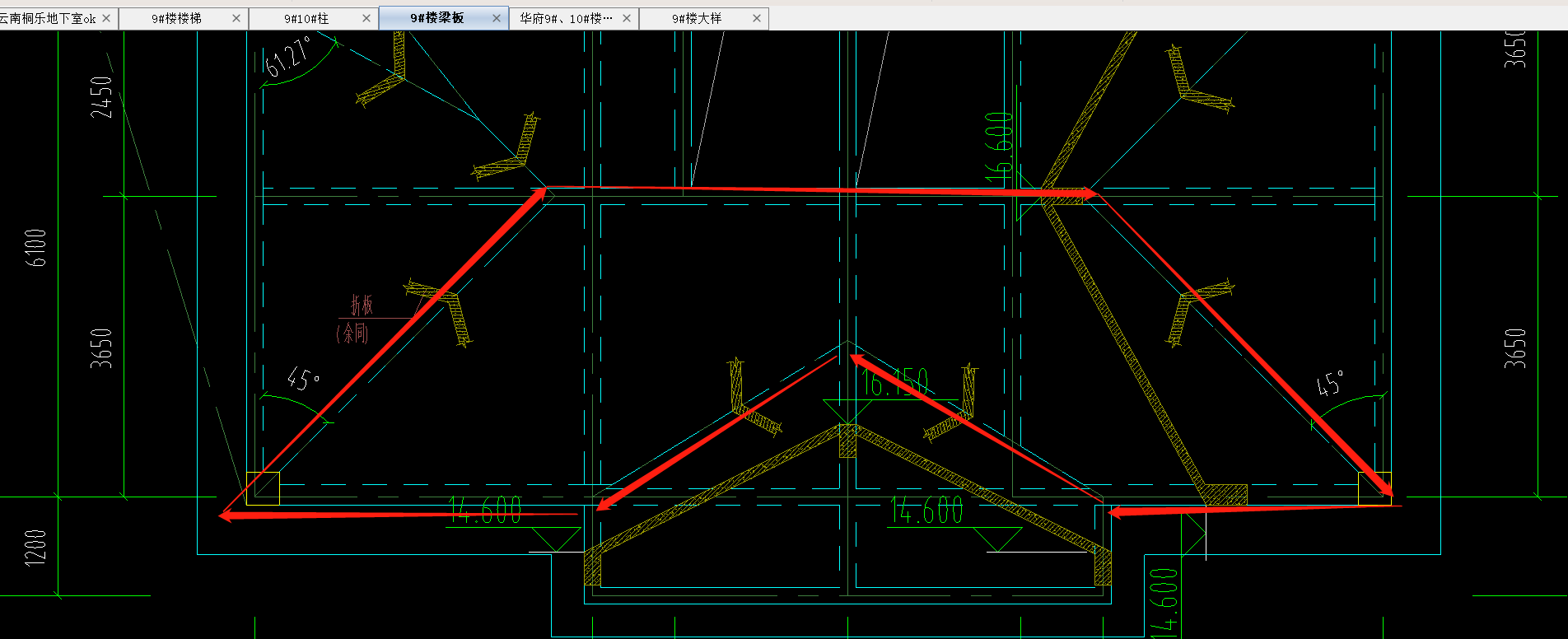Close the 华府9#、10#楼 tab
1568x639 pixels.
[627, 18]
